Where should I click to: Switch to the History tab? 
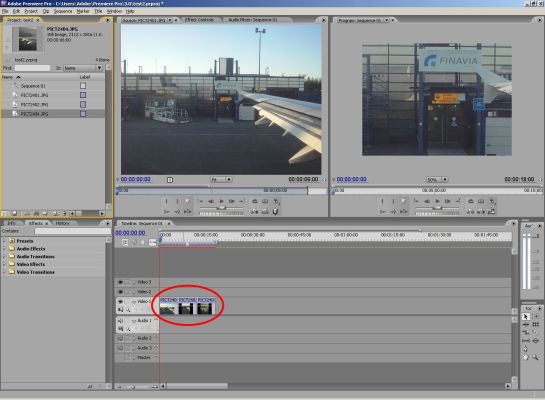click(62, 223)
